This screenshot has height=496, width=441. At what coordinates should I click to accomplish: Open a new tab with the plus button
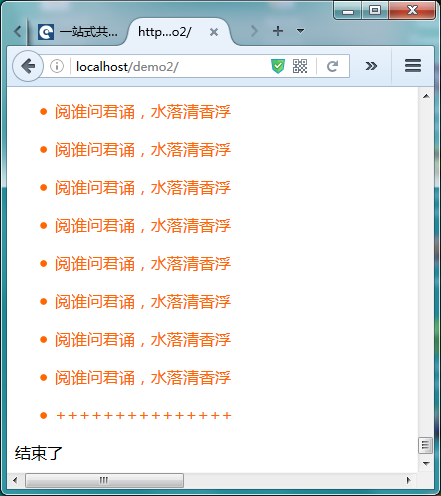click(278, 31)
